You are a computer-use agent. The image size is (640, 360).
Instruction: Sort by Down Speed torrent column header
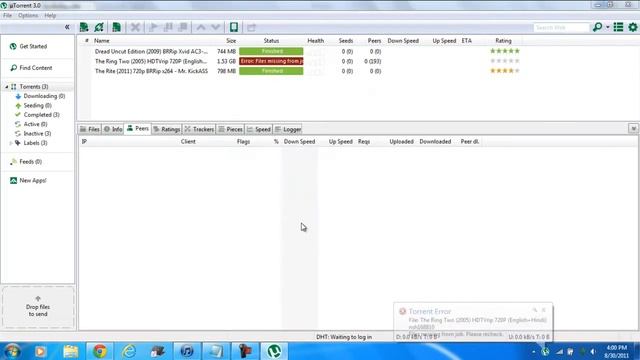403,41
